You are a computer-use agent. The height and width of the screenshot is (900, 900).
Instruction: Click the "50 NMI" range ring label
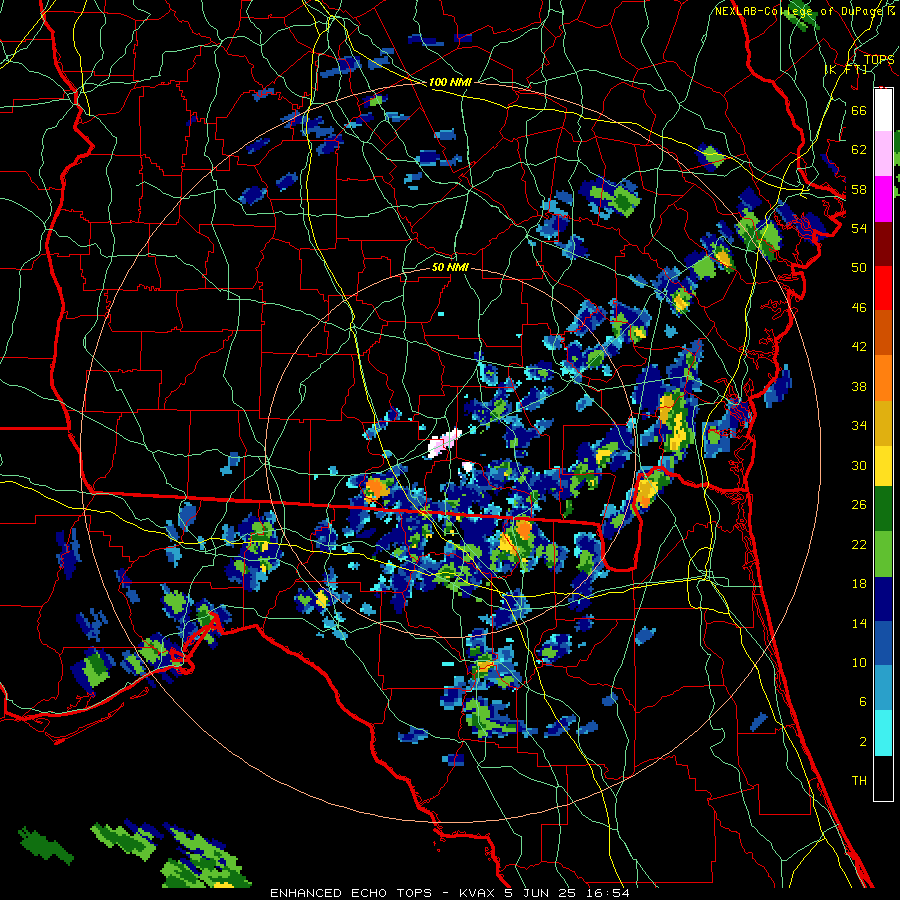point(450,267)
